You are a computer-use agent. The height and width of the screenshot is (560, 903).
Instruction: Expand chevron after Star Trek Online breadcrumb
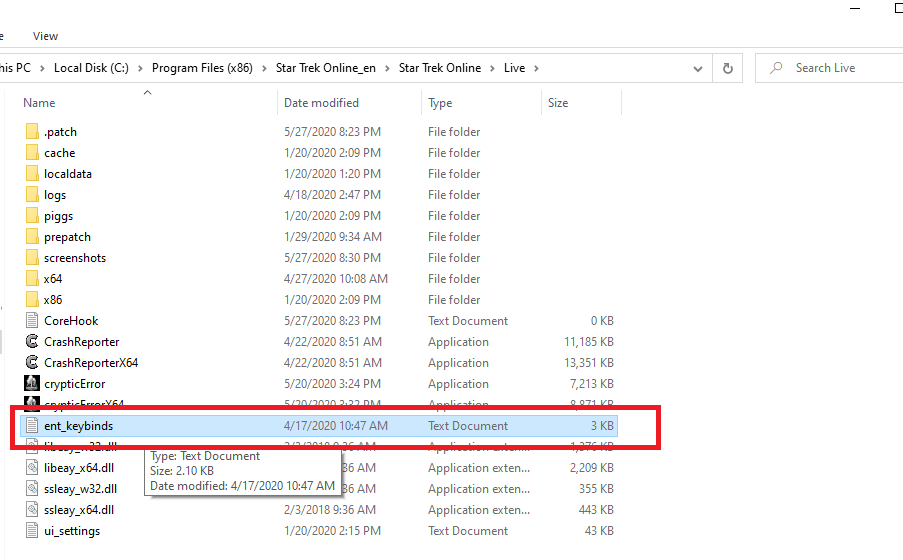(x=492, y=68)
